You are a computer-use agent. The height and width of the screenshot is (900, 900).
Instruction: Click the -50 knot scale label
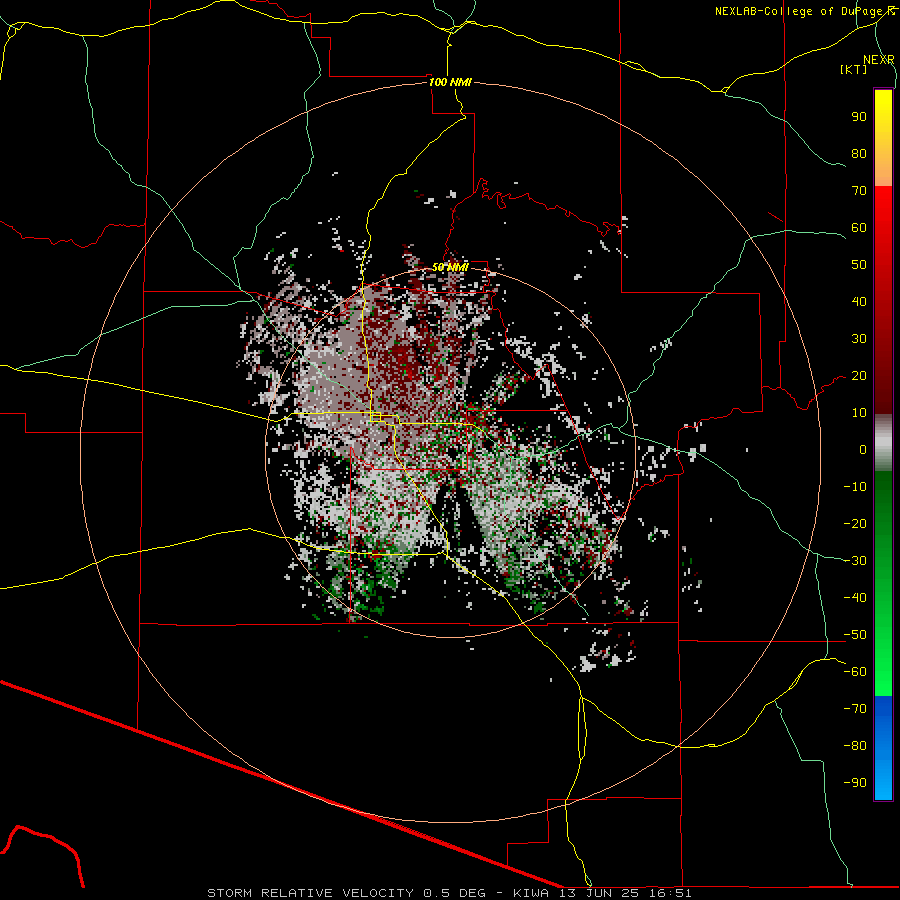855,635
